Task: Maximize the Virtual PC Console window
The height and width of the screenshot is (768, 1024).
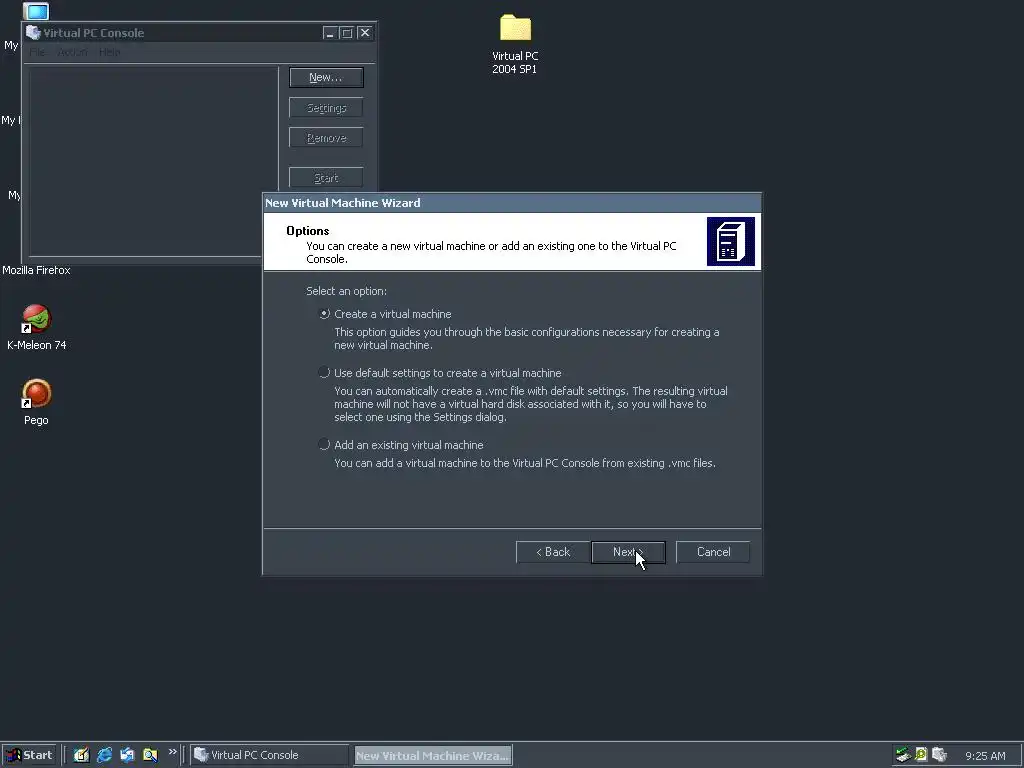Action: point(347,33)
